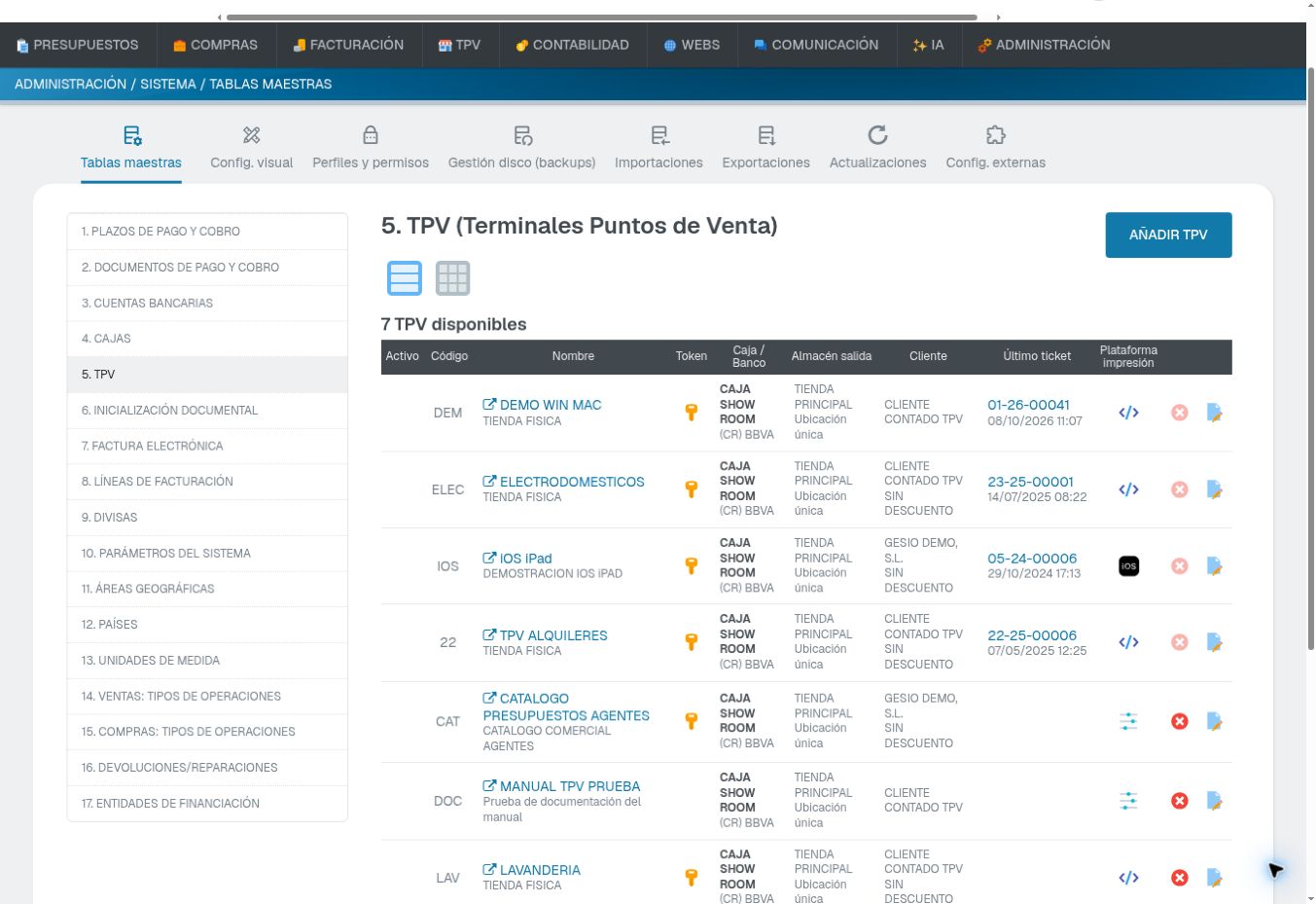This screenshot has height=904, width=1316.
Task: Open the IA top menu
Action: [929, 45]
